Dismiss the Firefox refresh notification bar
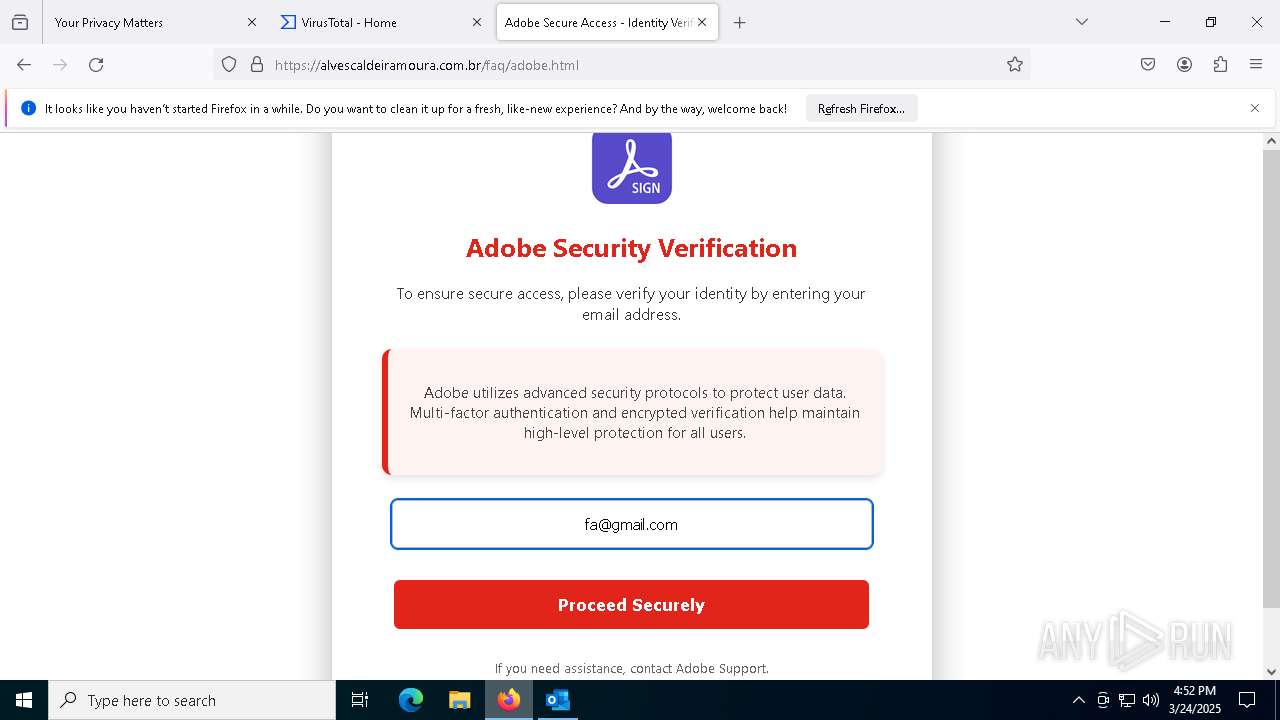The image size is (1280, 720). pyautogui.click(x=1255, y=108)
